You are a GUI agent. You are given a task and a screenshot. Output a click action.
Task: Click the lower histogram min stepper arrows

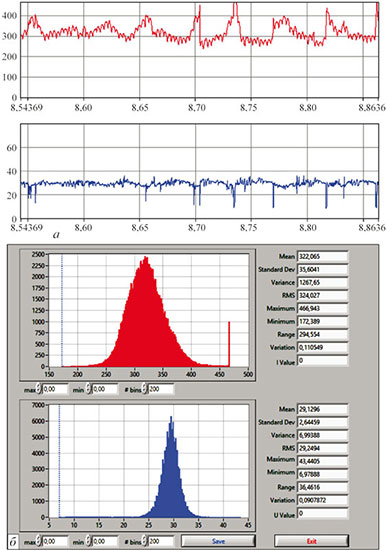coord(88,541)
